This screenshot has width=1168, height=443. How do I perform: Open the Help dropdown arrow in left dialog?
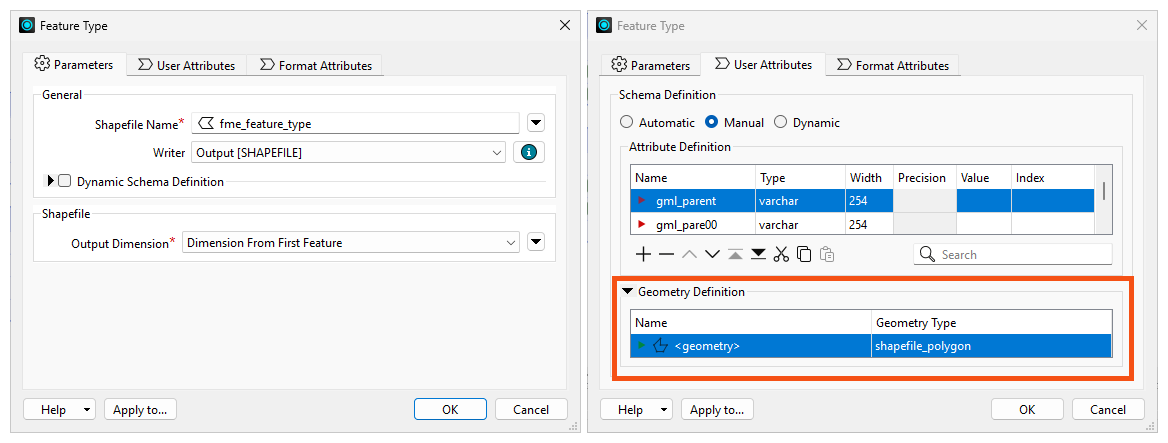click(x=87, y=409)
